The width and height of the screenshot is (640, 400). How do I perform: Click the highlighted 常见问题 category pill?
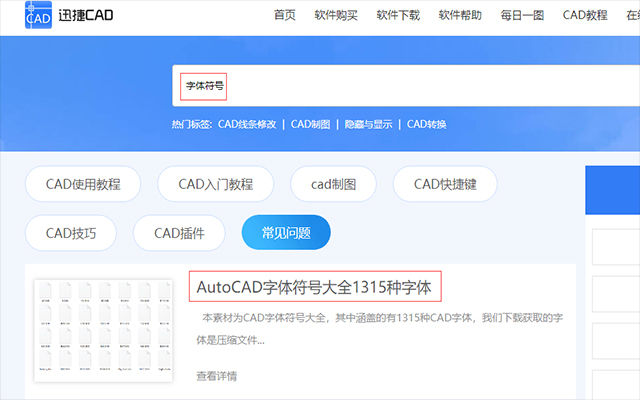pyautogui.click(x=286, y=233)
